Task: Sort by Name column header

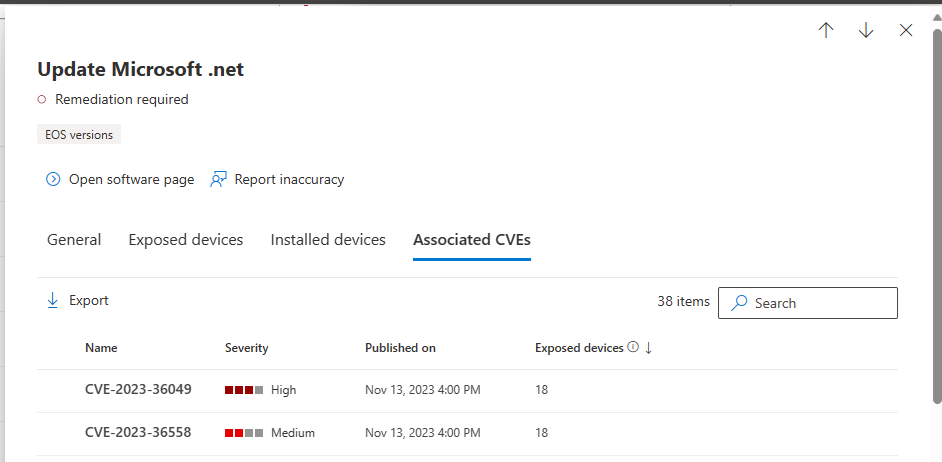Action: point(101,348)
